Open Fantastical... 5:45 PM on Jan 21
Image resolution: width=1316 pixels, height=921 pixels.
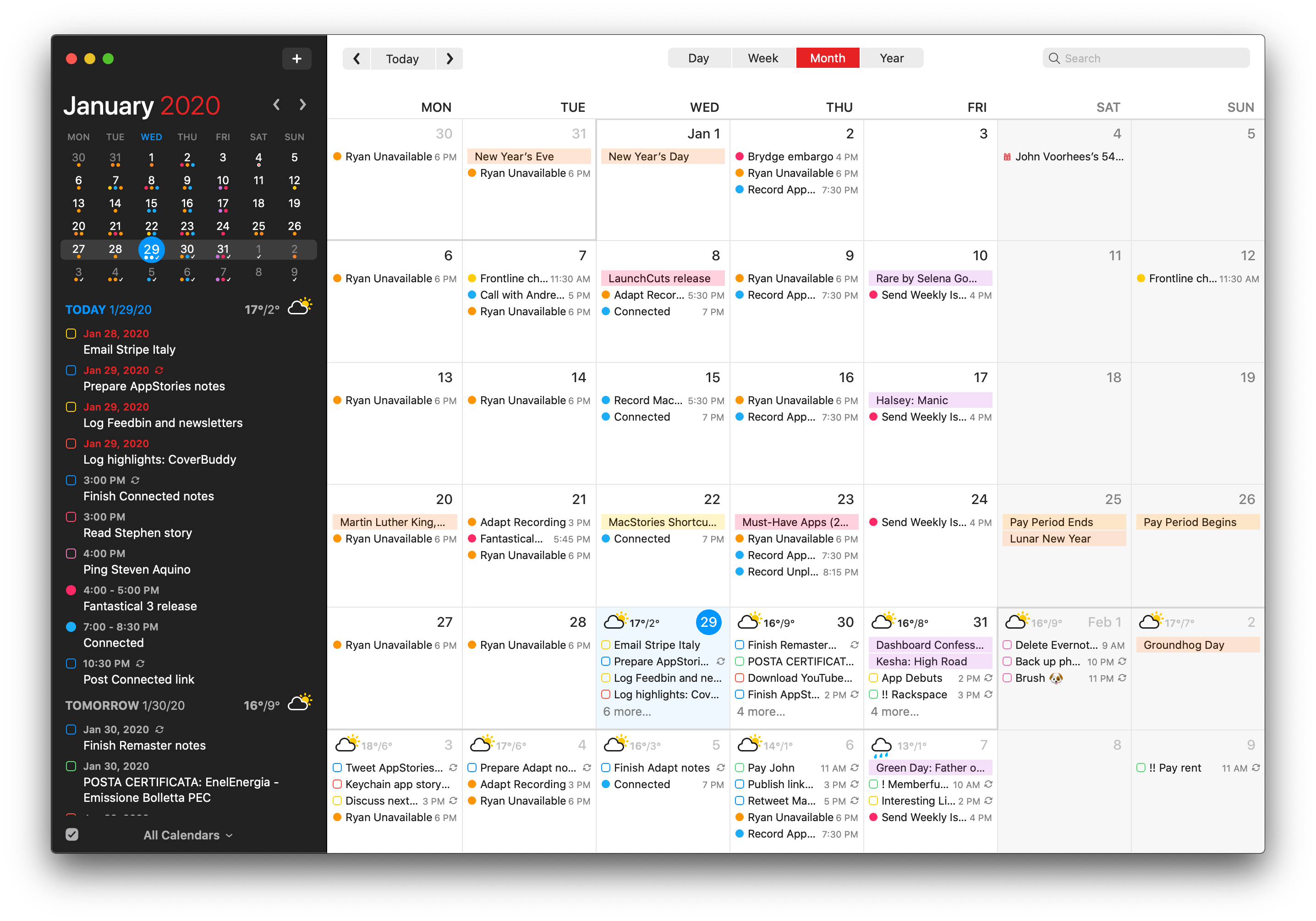pyautogui.click(x=529, y=539)
